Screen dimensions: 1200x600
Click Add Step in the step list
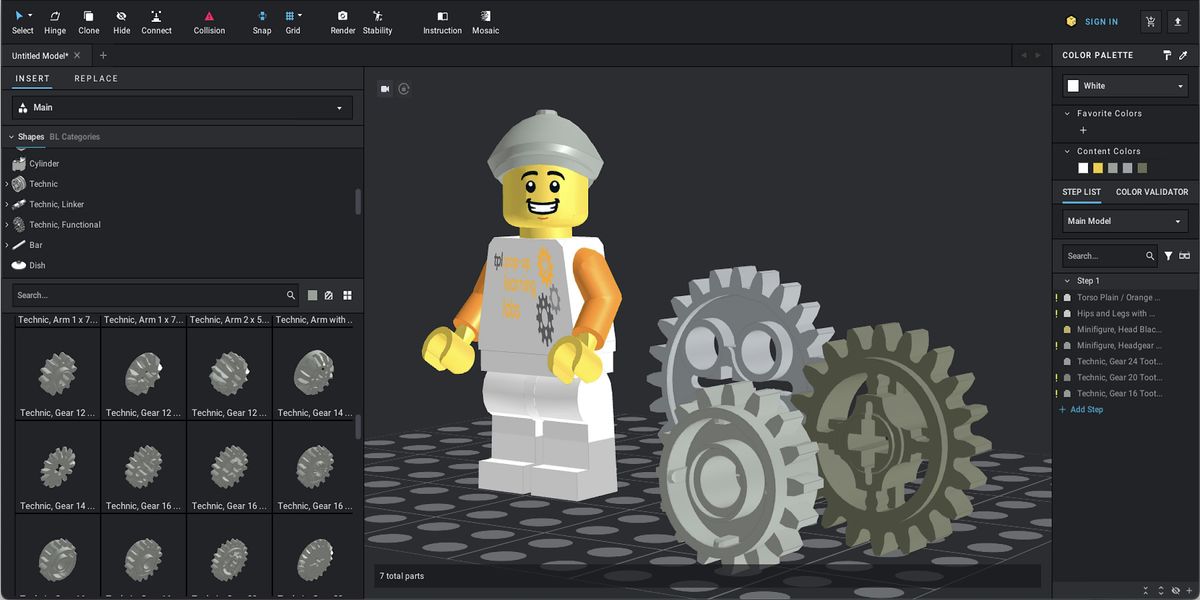(x=1083, y=409)
